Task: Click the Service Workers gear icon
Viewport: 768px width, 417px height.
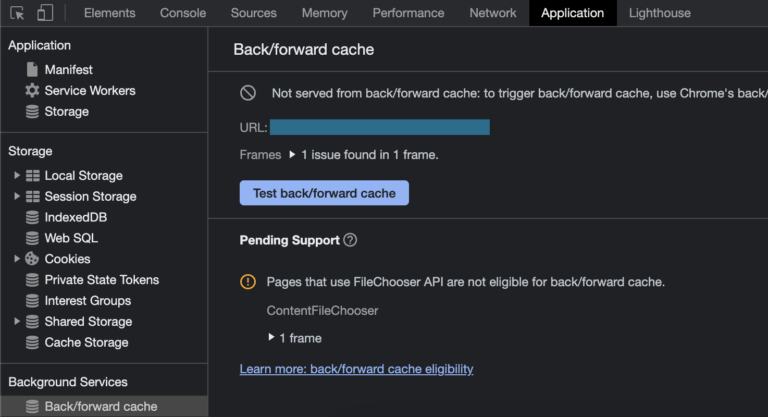Action: tap(32, 91)
